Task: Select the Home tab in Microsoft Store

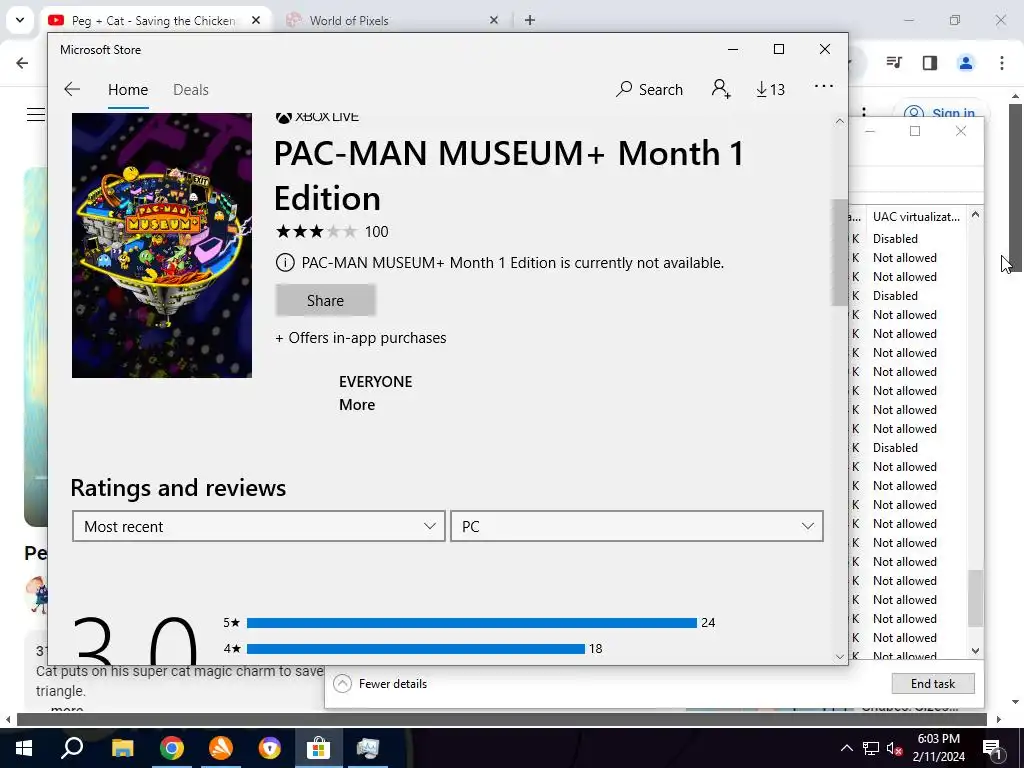Action: tap(128, 89)
